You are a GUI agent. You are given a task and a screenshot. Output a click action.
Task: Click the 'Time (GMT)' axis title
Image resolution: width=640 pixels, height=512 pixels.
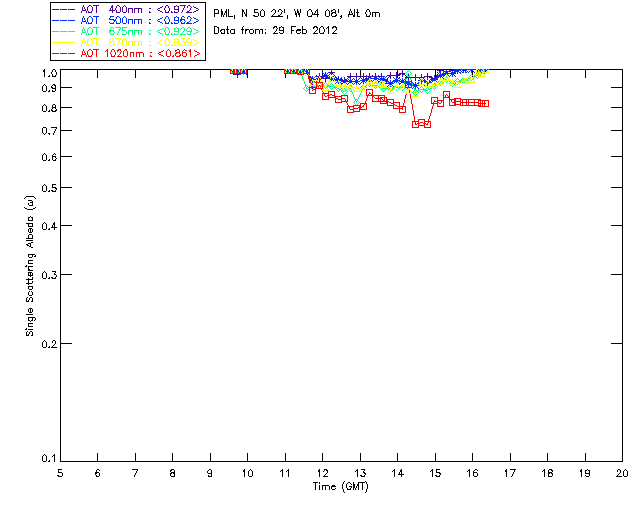(x=340, y=487)
